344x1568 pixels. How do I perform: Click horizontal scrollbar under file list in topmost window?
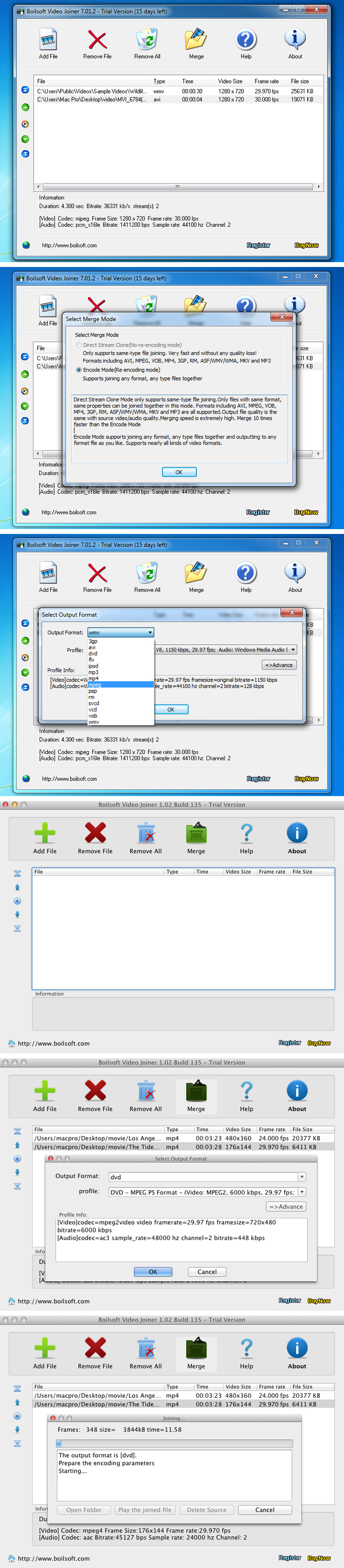click(x=177, y=187)
